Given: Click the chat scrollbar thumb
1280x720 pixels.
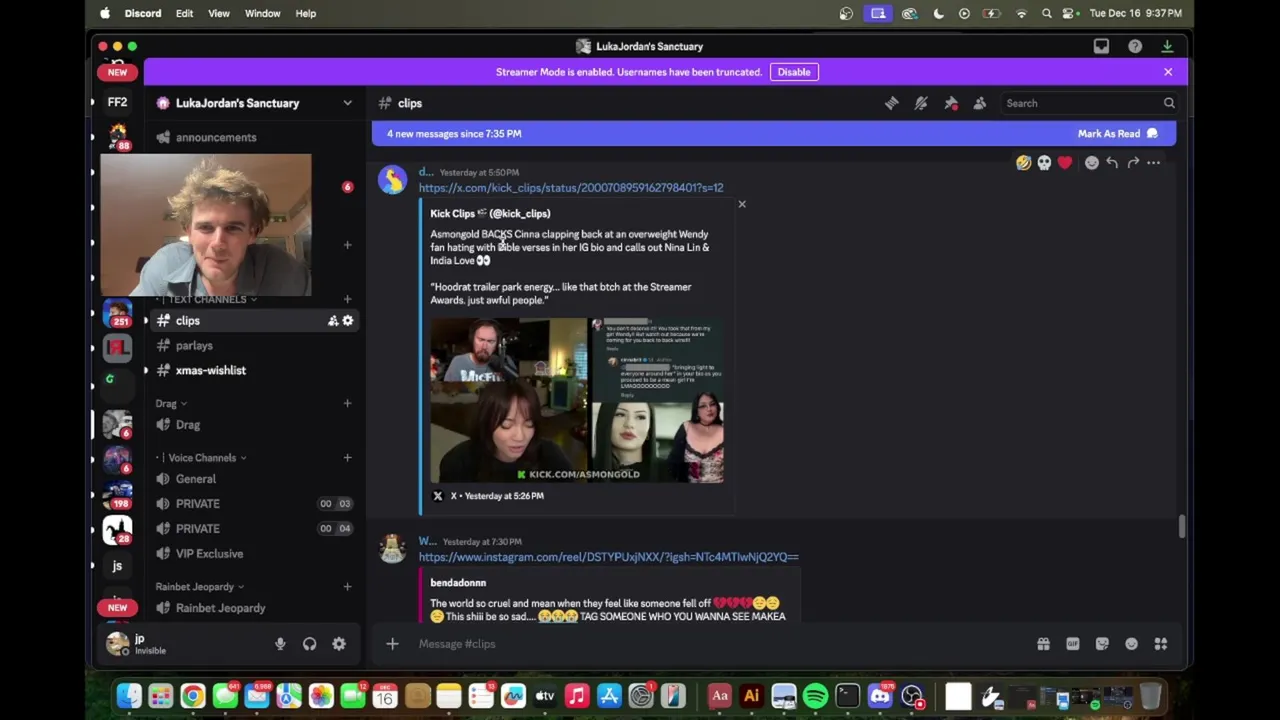Looking at the screenshot, I should click(x=1182, y=526).
